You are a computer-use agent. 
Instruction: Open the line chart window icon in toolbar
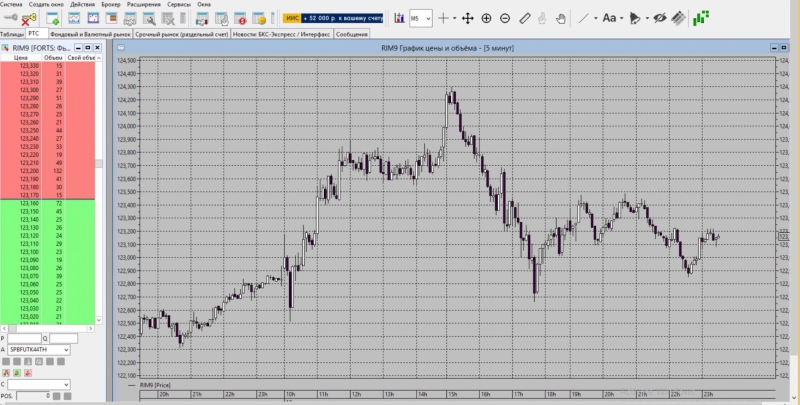pyautogui.click(x=74, y=19)
